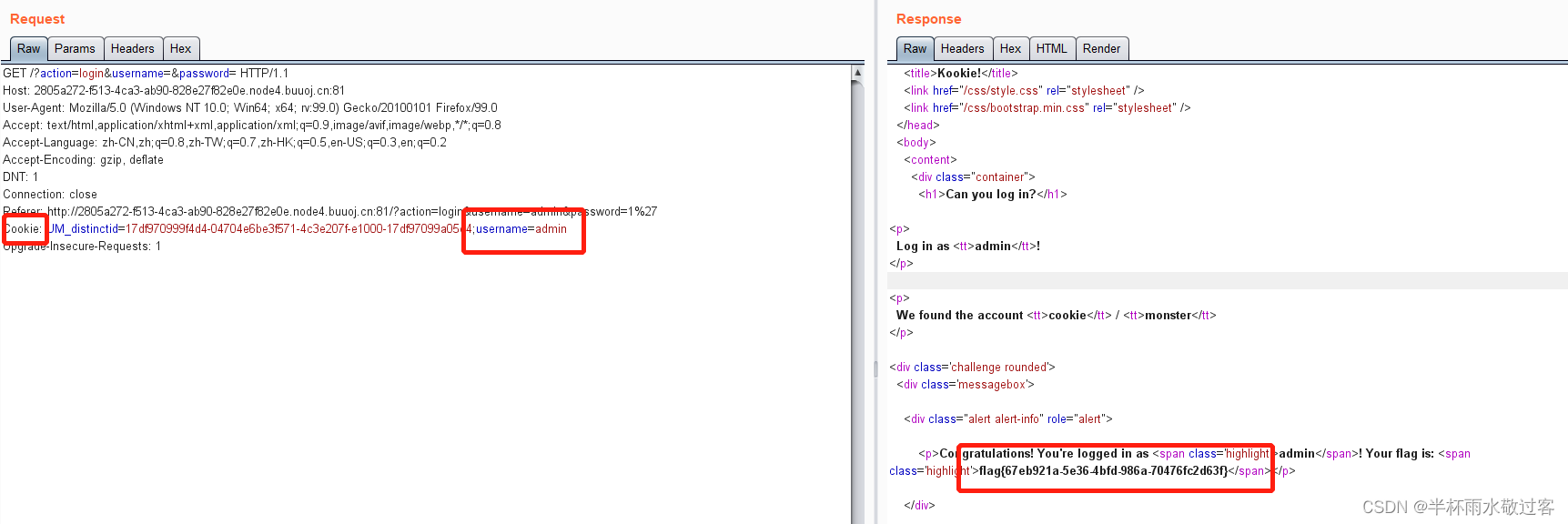1568x524 pixels.
Task: Click the username=admin cookie value
Action: point(521,229)
